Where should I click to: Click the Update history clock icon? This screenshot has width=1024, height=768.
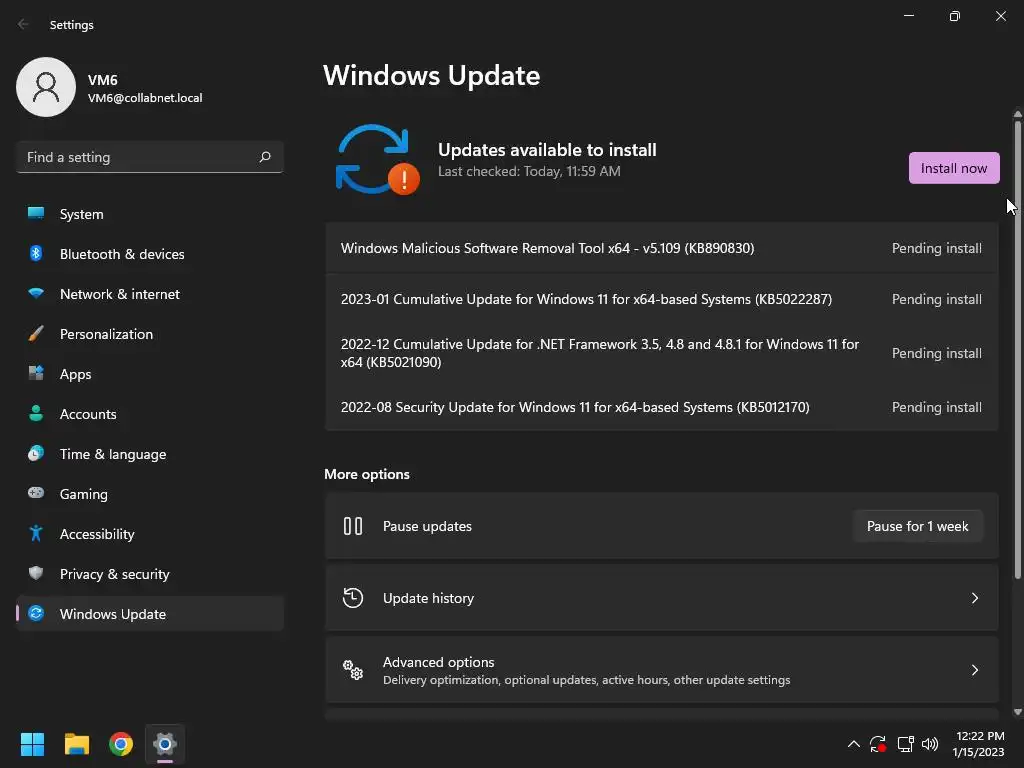pyautogui.click(x=353, y=598)
